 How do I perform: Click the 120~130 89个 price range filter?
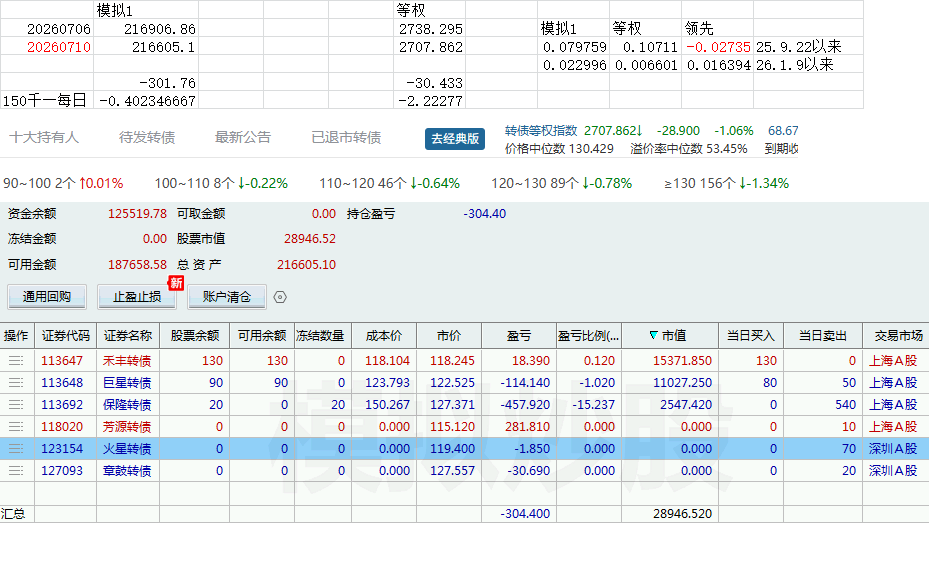click(x=562, y=183)
